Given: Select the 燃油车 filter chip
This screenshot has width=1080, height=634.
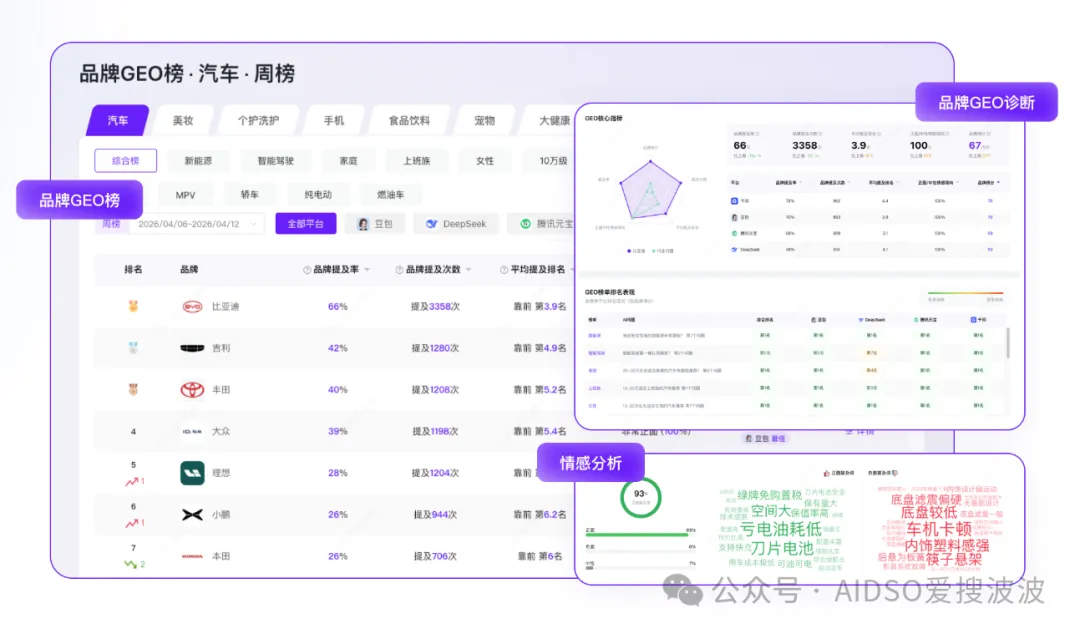Looking at the screenshot, I should (391, 195).
